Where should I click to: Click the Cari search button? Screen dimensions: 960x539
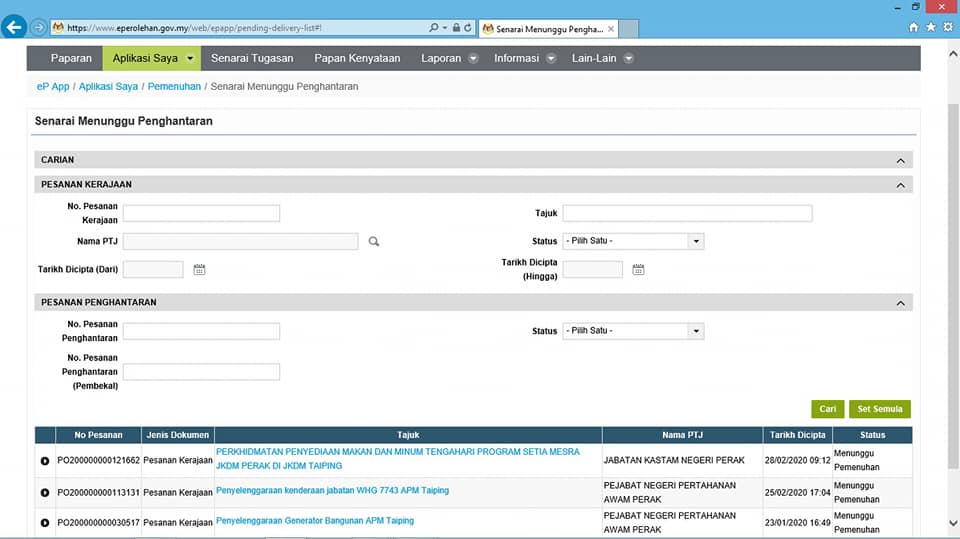point(828,409)
